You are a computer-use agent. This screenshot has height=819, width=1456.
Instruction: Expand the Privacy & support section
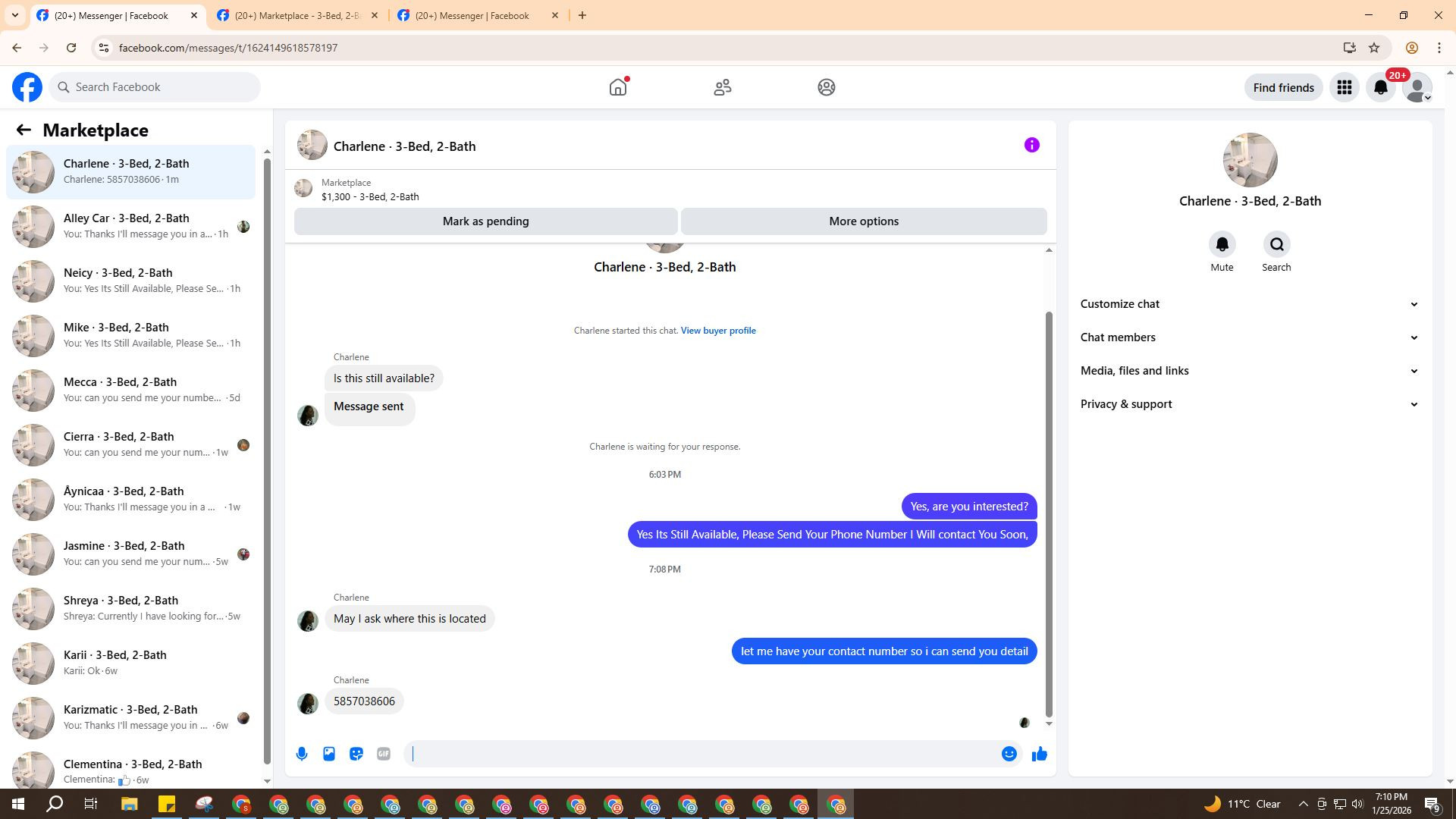tap(1250, 404)
